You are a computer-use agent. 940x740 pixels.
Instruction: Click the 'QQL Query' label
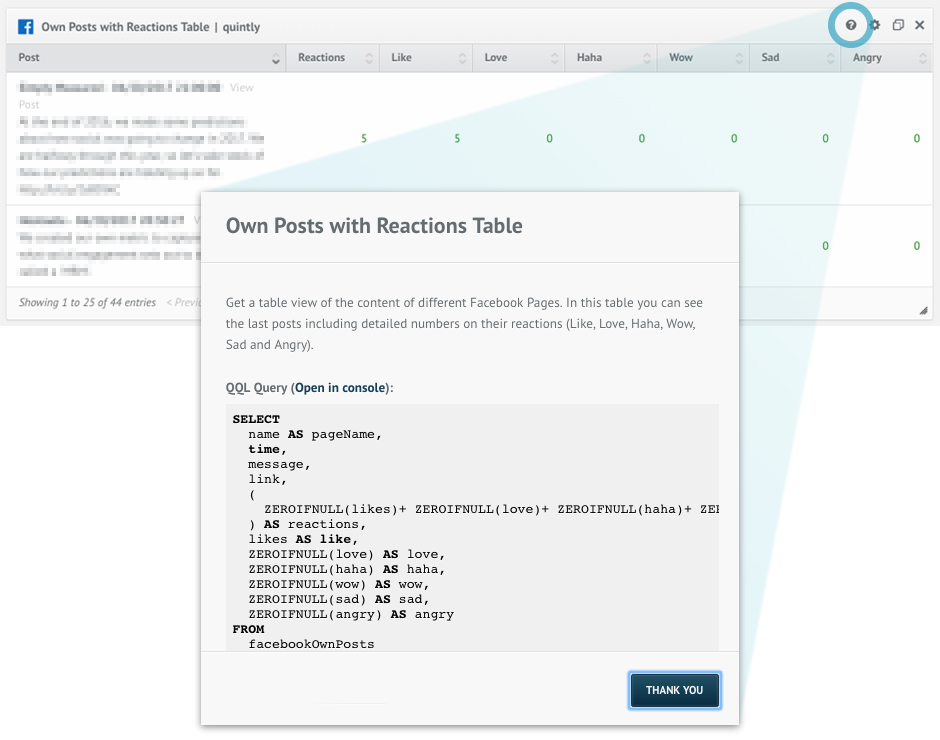click(257, 388)
